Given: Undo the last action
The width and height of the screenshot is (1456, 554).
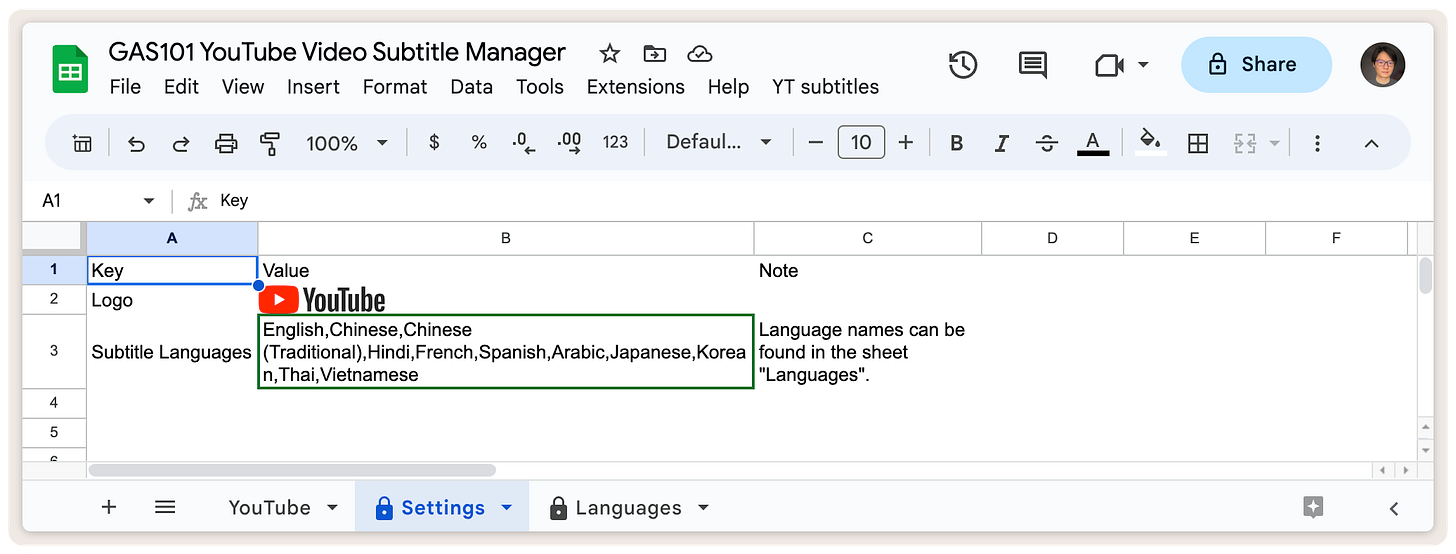Looking at the screenshot, I should 136,143.
